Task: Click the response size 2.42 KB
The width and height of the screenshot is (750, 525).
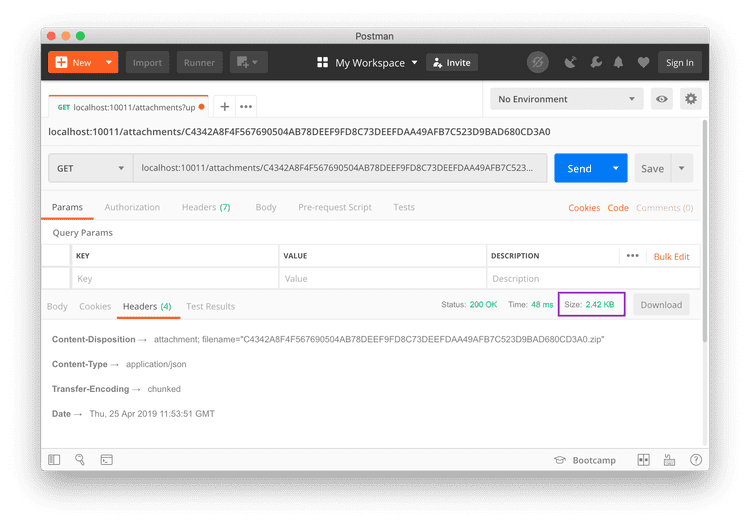Action: pyautogui.click(x=600, y=305)
